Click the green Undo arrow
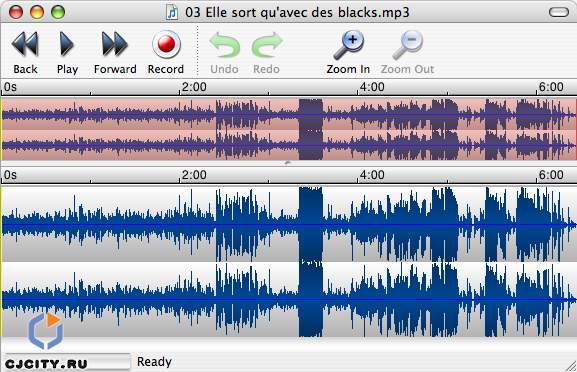The height and width of the screenshot is (372, 577). pyautogui.click(x=224, y=46)
